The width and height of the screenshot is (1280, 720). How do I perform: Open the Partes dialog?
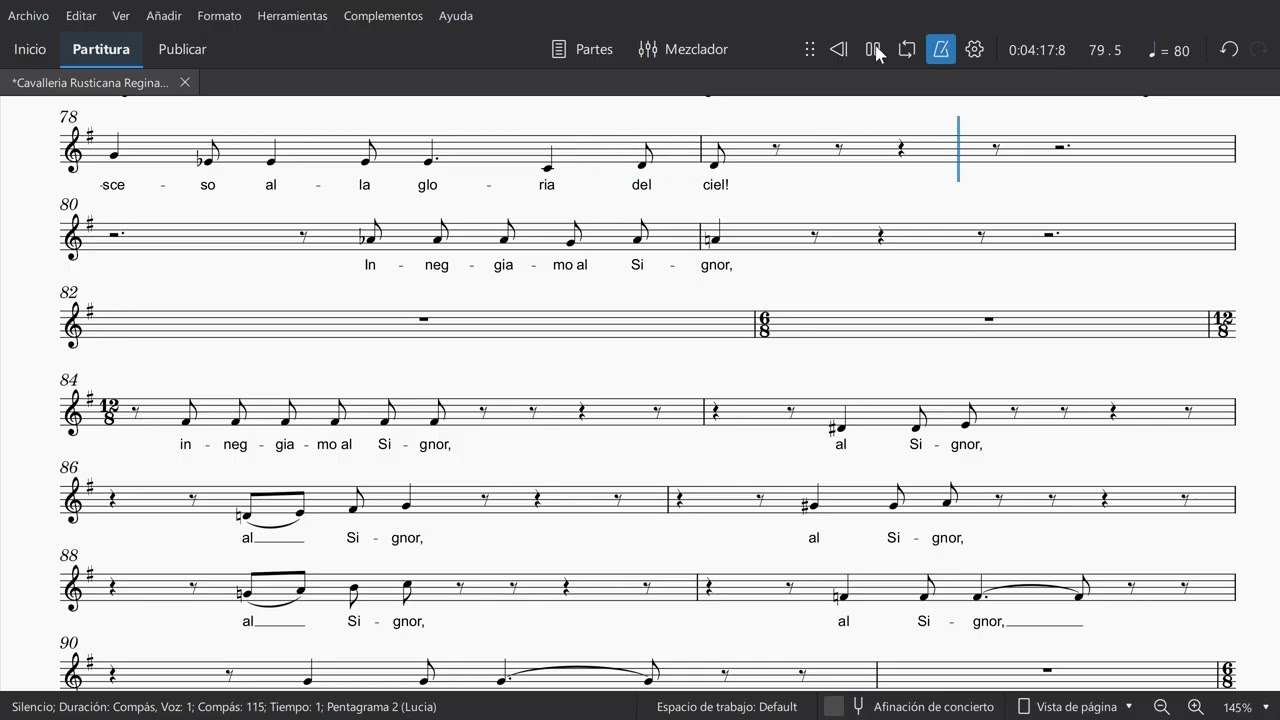(582, 49)
